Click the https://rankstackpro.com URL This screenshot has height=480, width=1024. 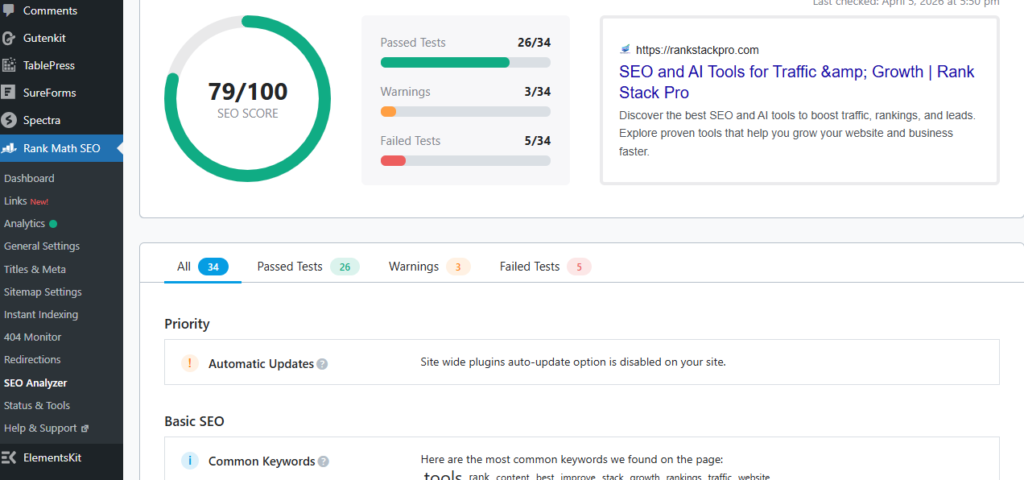tap(697, 50)
